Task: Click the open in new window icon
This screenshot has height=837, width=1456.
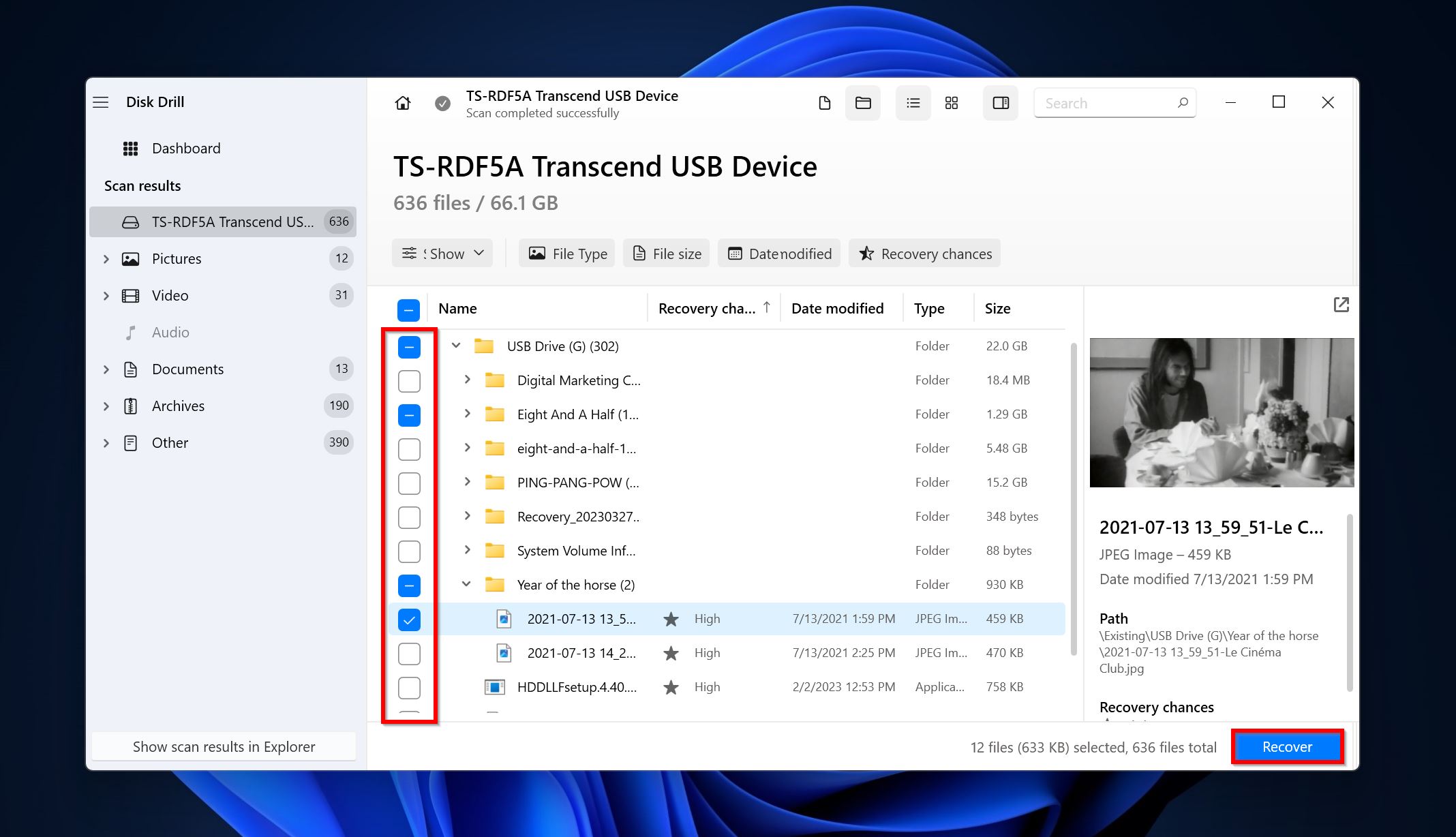Action: click(1341, 305)
